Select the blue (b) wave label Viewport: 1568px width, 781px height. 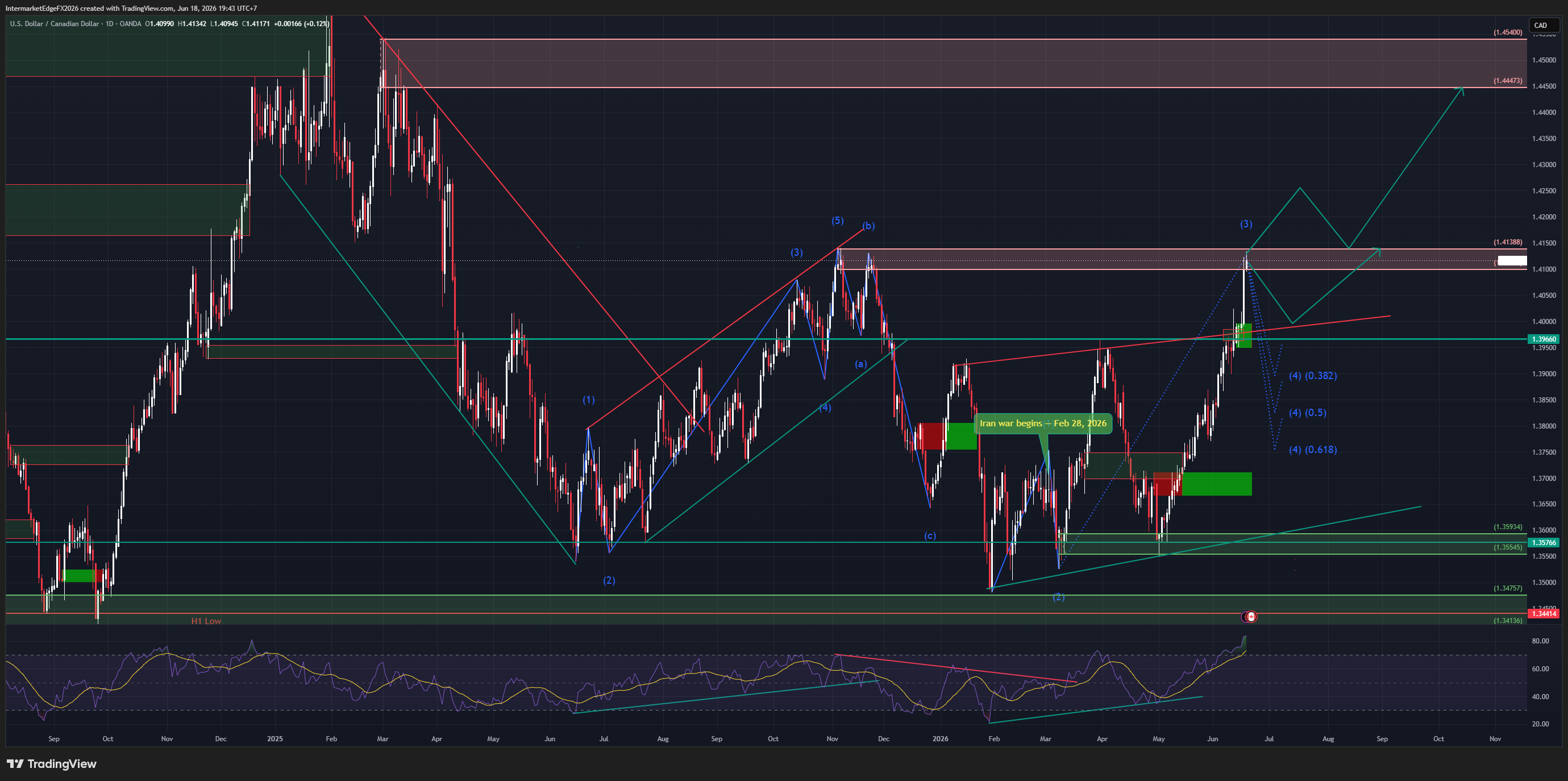coord(868,226)
